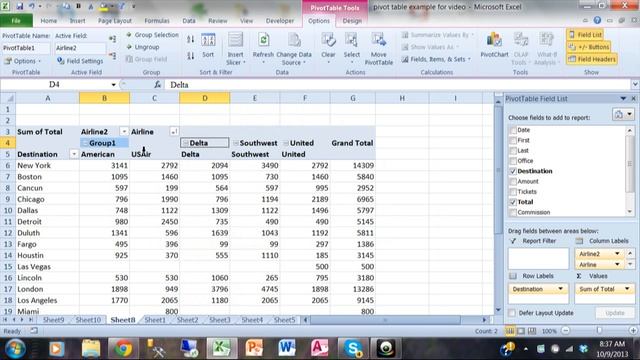Click the Save icon in quick access toolbar
640x360 pixels.
[20, 6]
